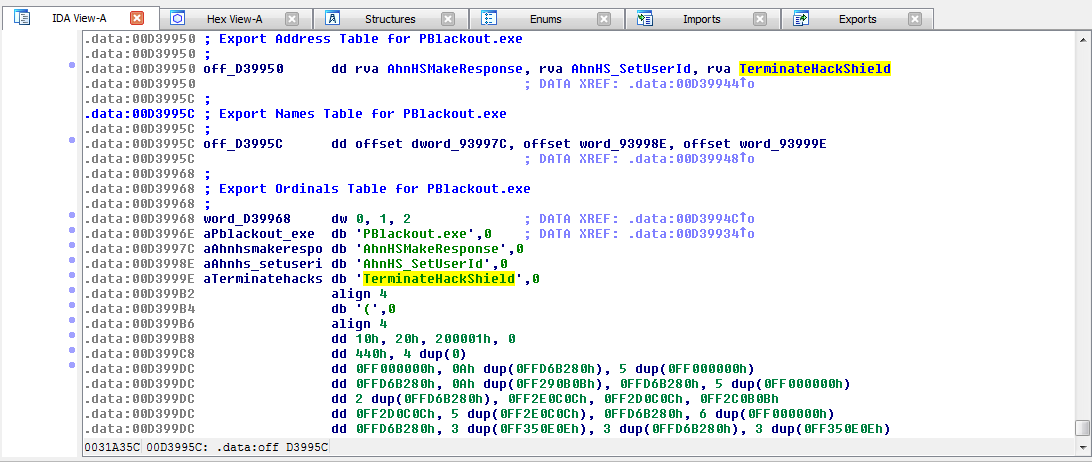Image resolution: width=1092 pixels, height=462 pixels.
Task: Click breakpoint dot at aPblackout_exe line
Action: 72,230
